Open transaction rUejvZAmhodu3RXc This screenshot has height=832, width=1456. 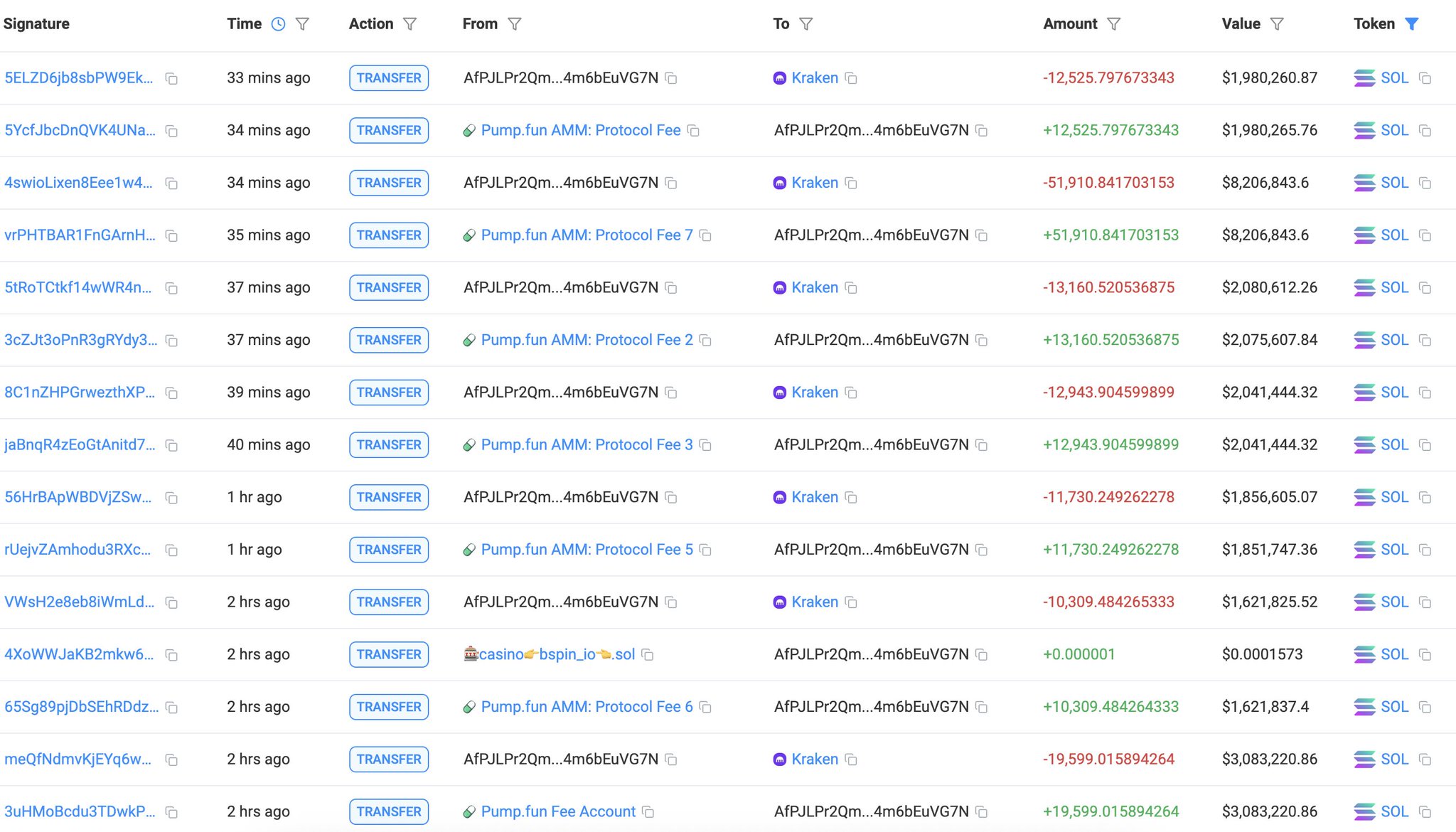point(77,550)
